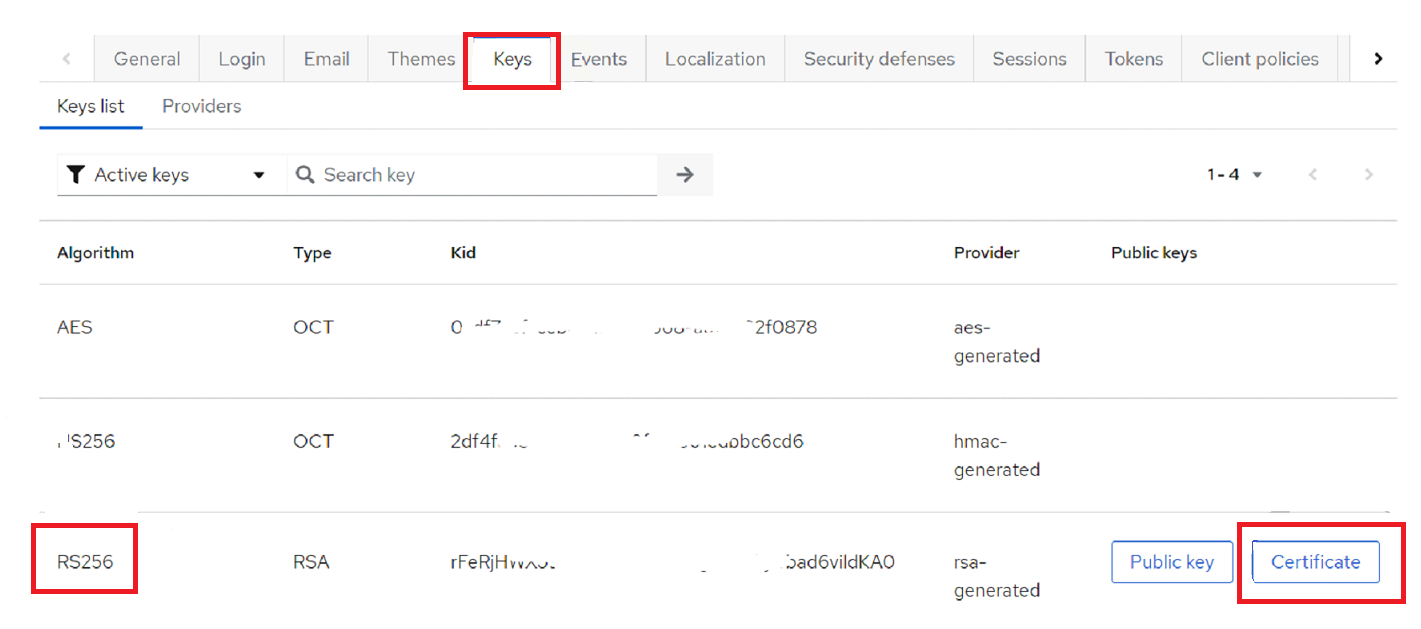Viewport: 1421px width, 629px height.
Task: Select the Email tab
Action: pyautogui.click(x=326, y=59)
